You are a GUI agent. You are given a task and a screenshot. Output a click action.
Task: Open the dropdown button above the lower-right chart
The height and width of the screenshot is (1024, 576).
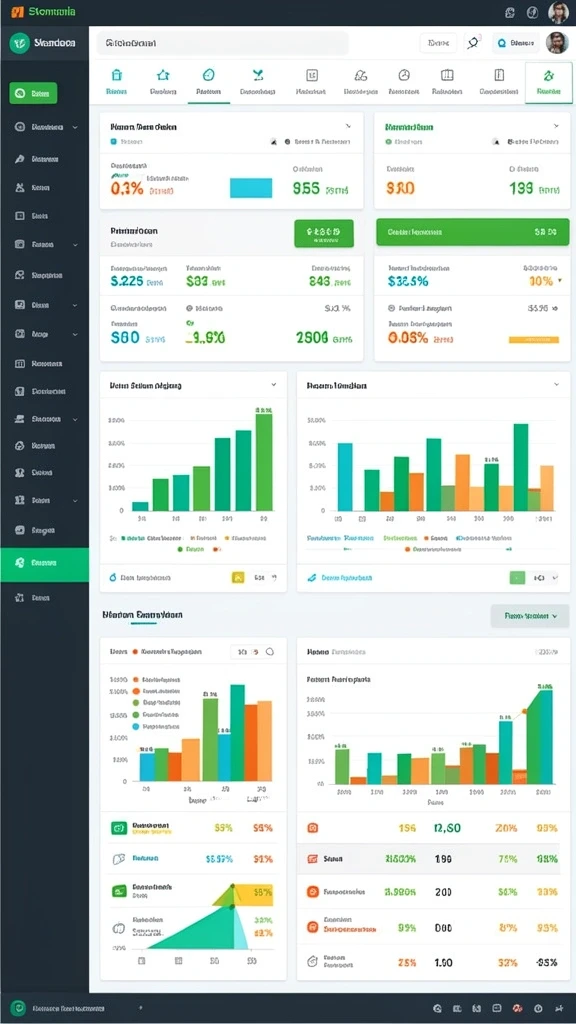(530, 616)
